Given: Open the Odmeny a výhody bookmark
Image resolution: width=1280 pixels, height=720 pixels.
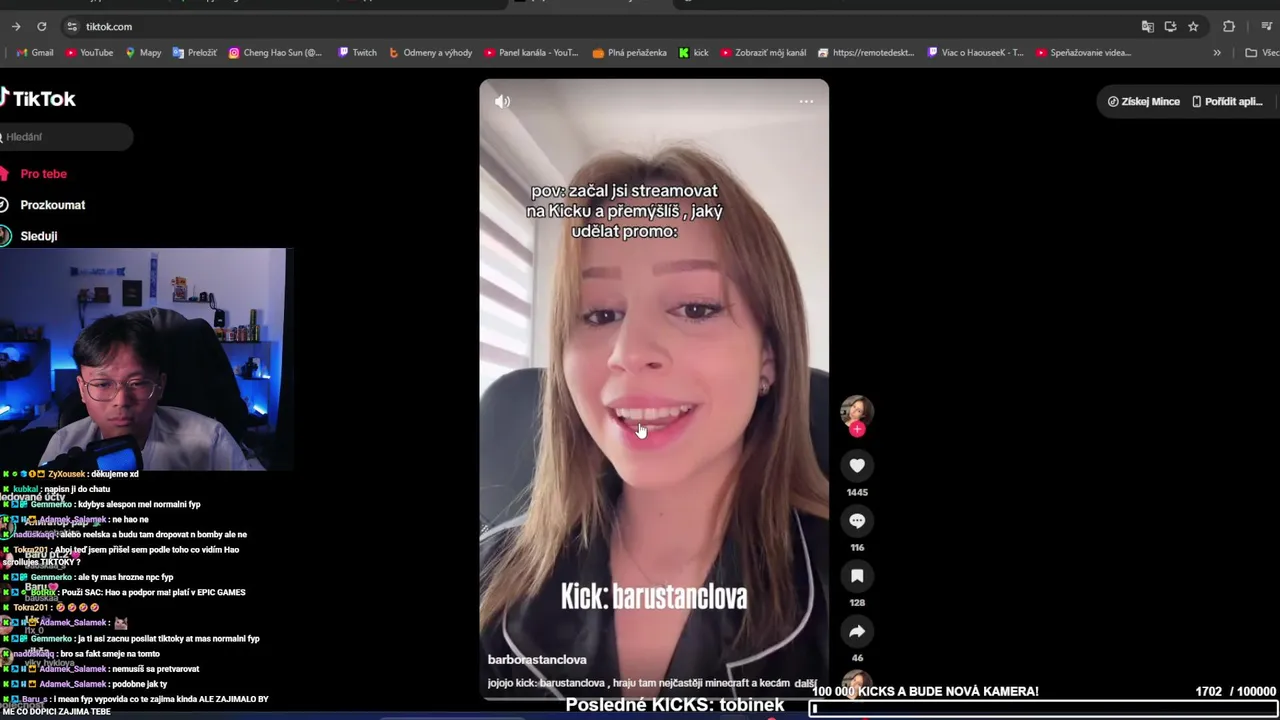Looking at the screenshot, I should [430, 53].
